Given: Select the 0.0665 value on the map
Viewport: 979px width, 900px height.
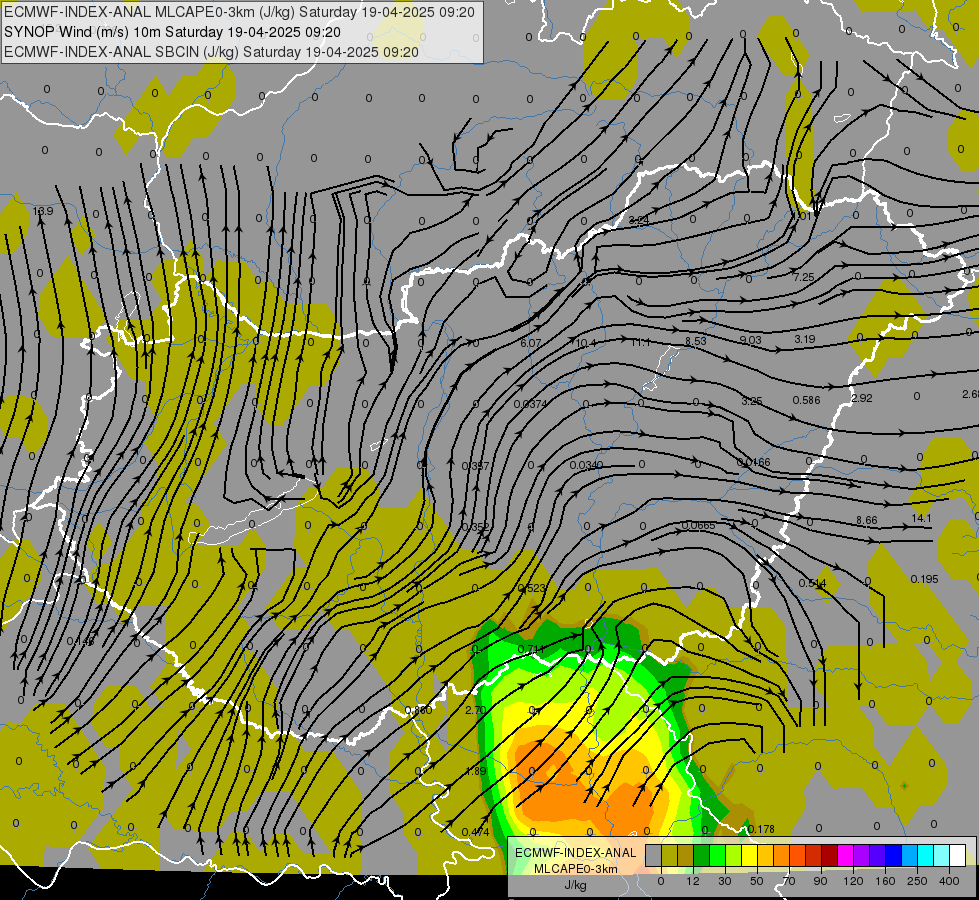Looking at the screenshot, I should click(x=698, y=525).
